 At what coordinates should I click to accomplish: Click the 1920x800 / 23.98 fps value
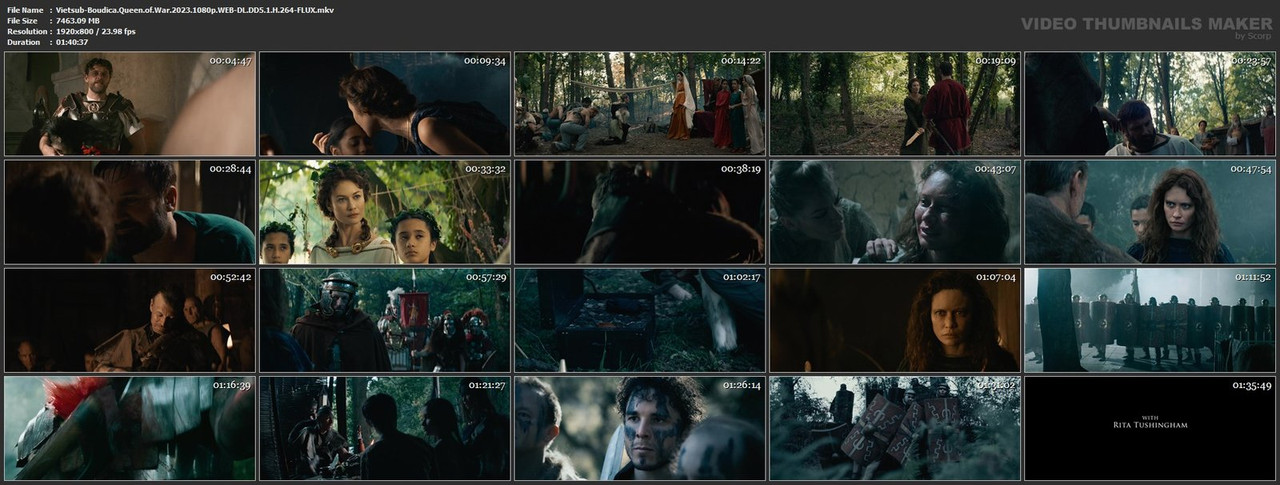coord(95,31)
